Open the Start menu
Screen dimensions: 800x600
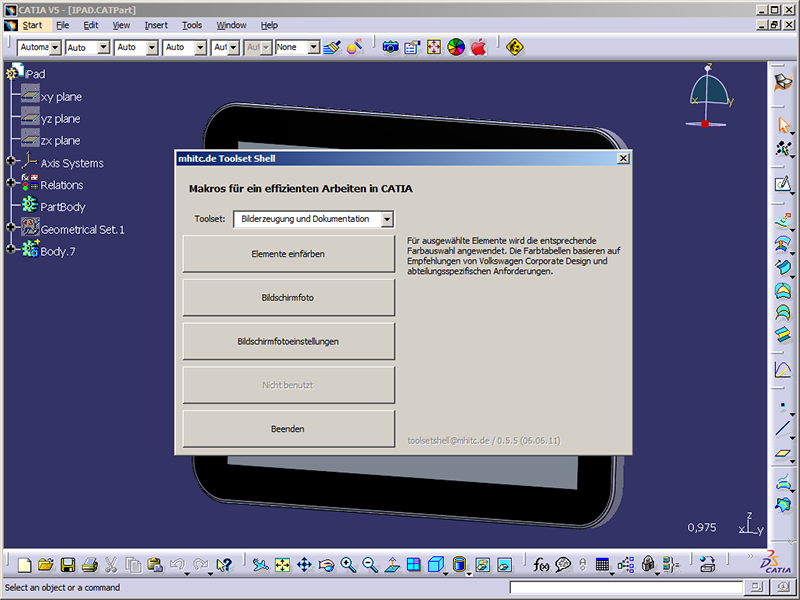coord(32,25)
